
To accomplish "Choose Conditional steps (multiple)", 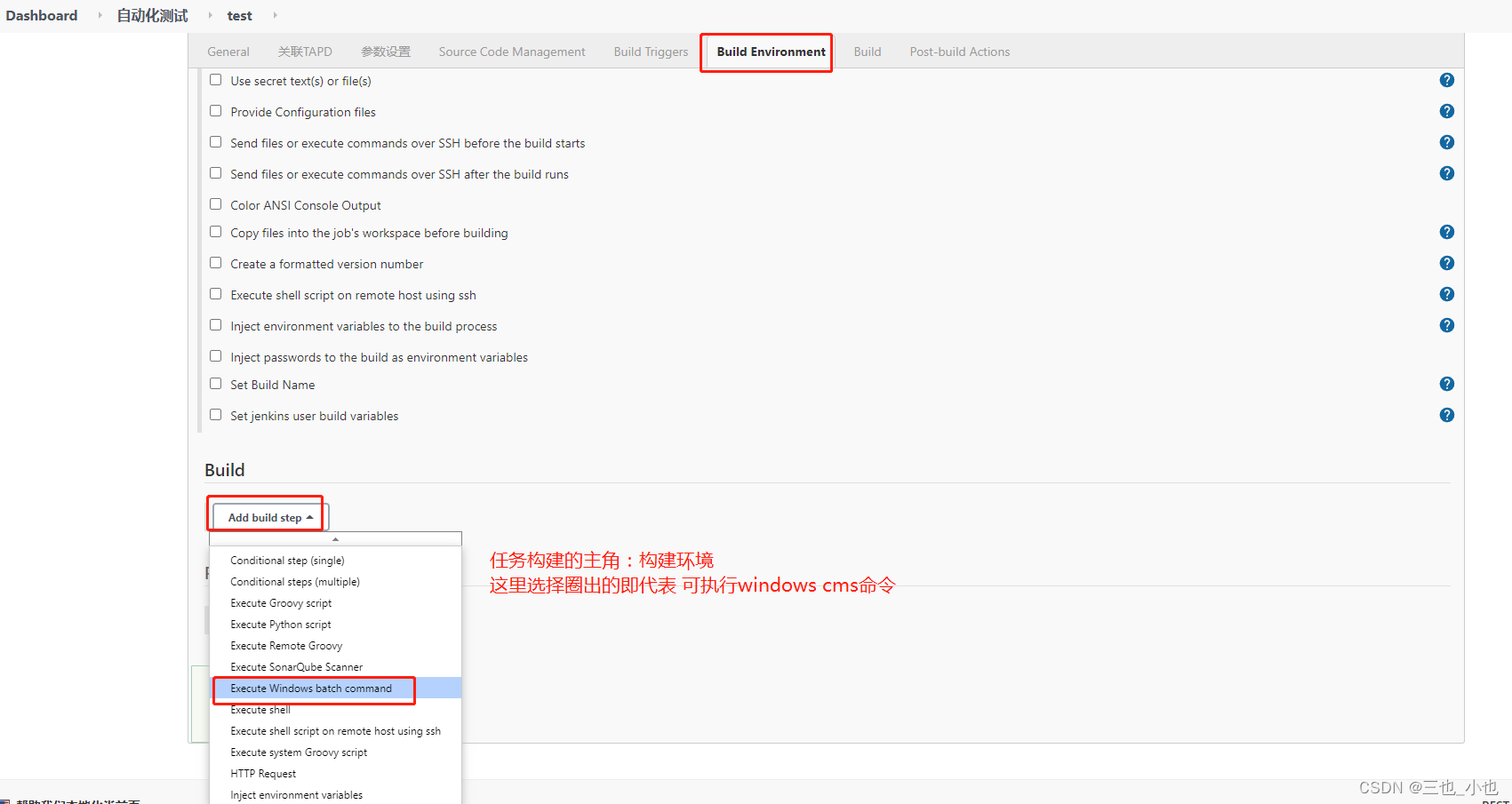I will click(x=335, y=582).
